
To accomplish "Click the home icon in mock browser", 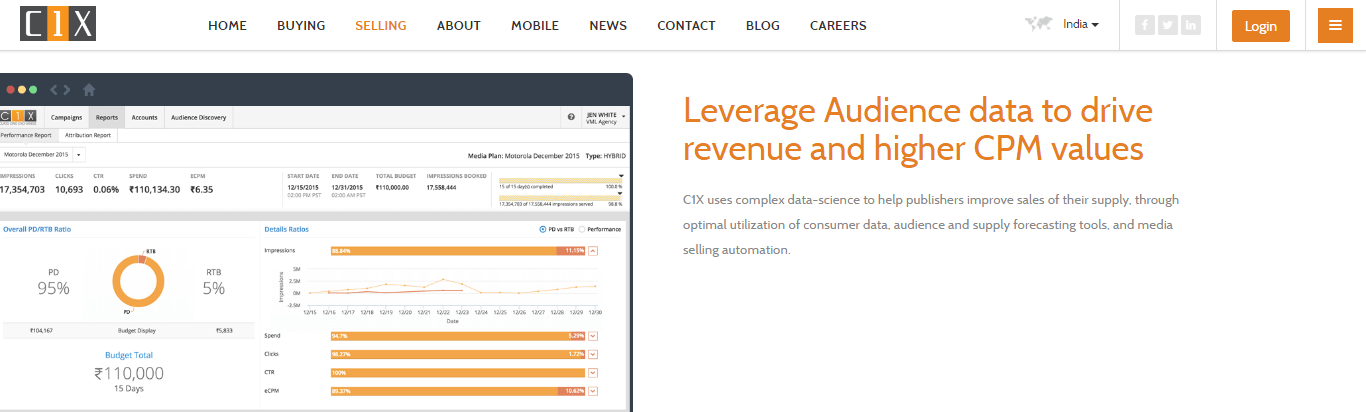I will pyautogui.click(x=89, y=90).
